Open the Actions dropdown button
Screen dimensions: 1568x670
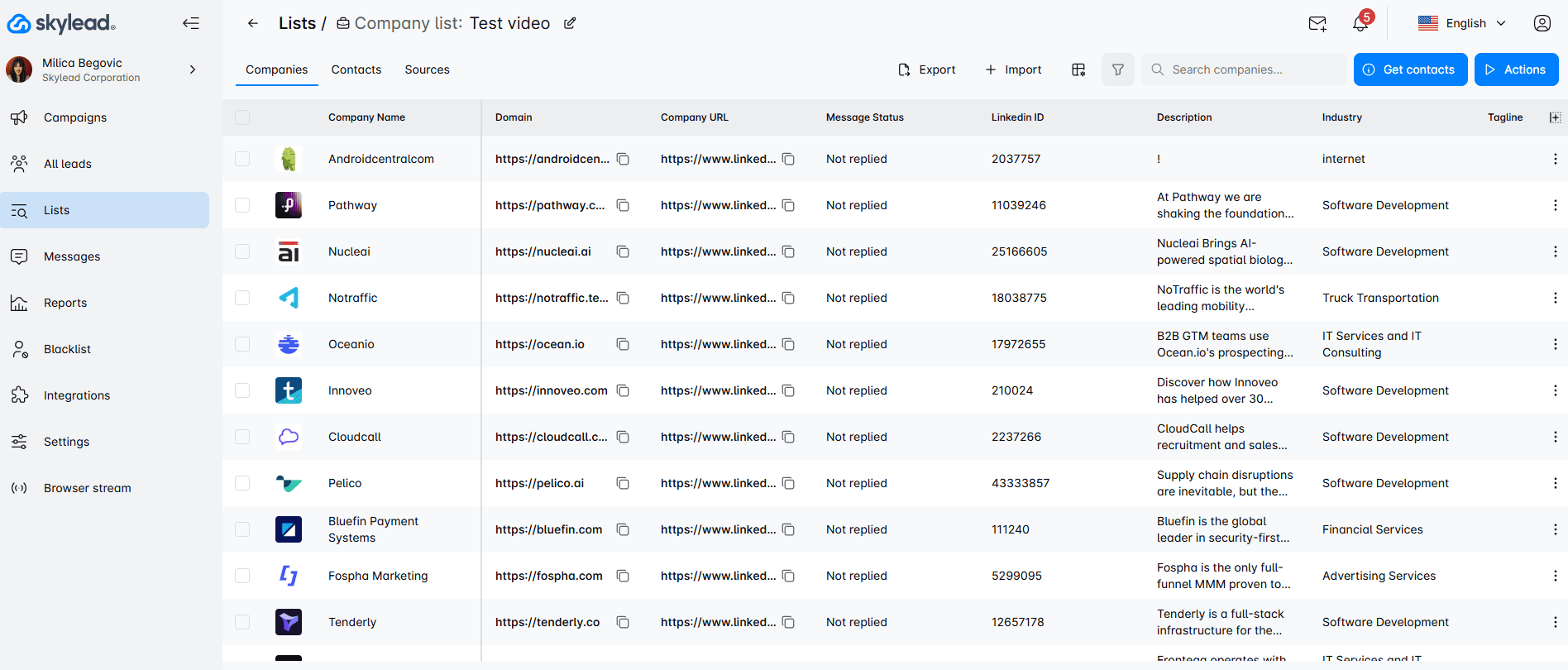click(1516, 69)
